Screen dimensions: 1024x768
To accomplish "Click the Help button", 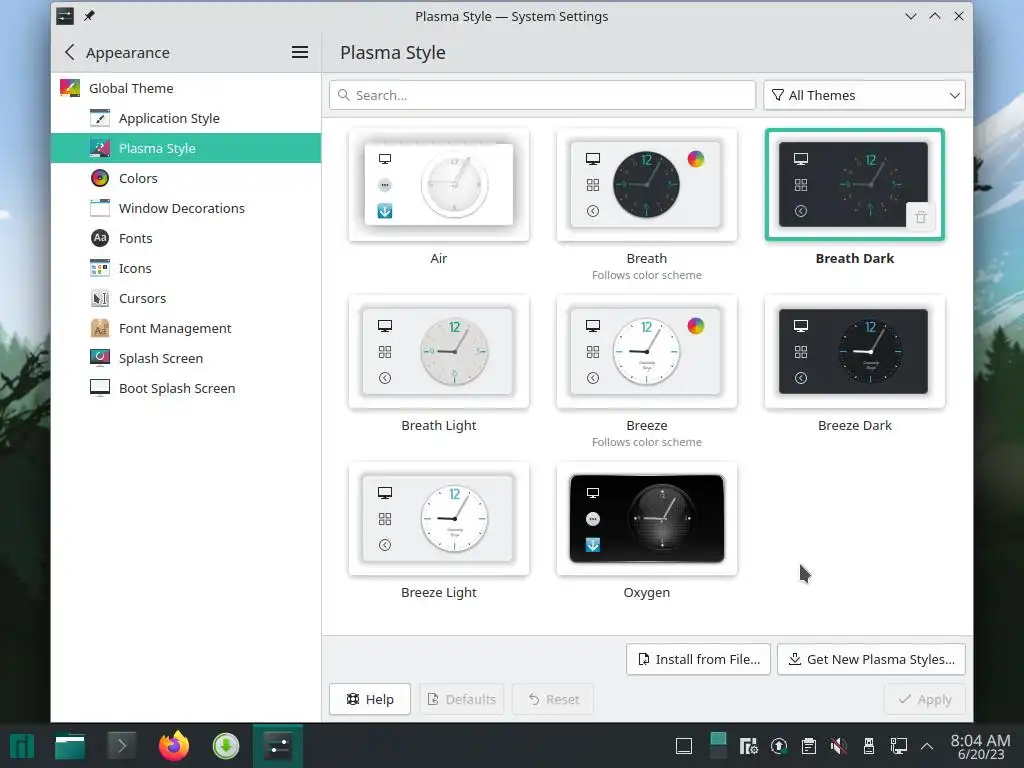I will [370, 699].
